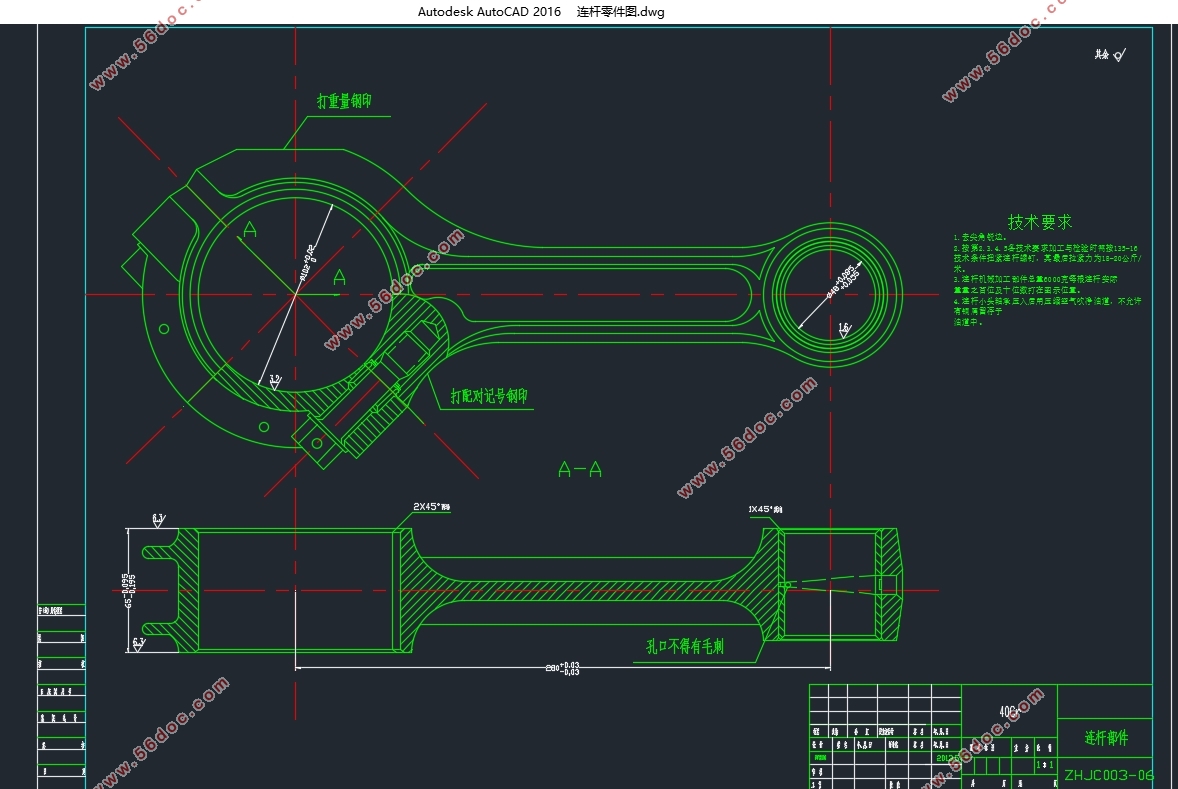
Task: Click the 280 center-distance dimension text
Action: click(x=563, y=668)
